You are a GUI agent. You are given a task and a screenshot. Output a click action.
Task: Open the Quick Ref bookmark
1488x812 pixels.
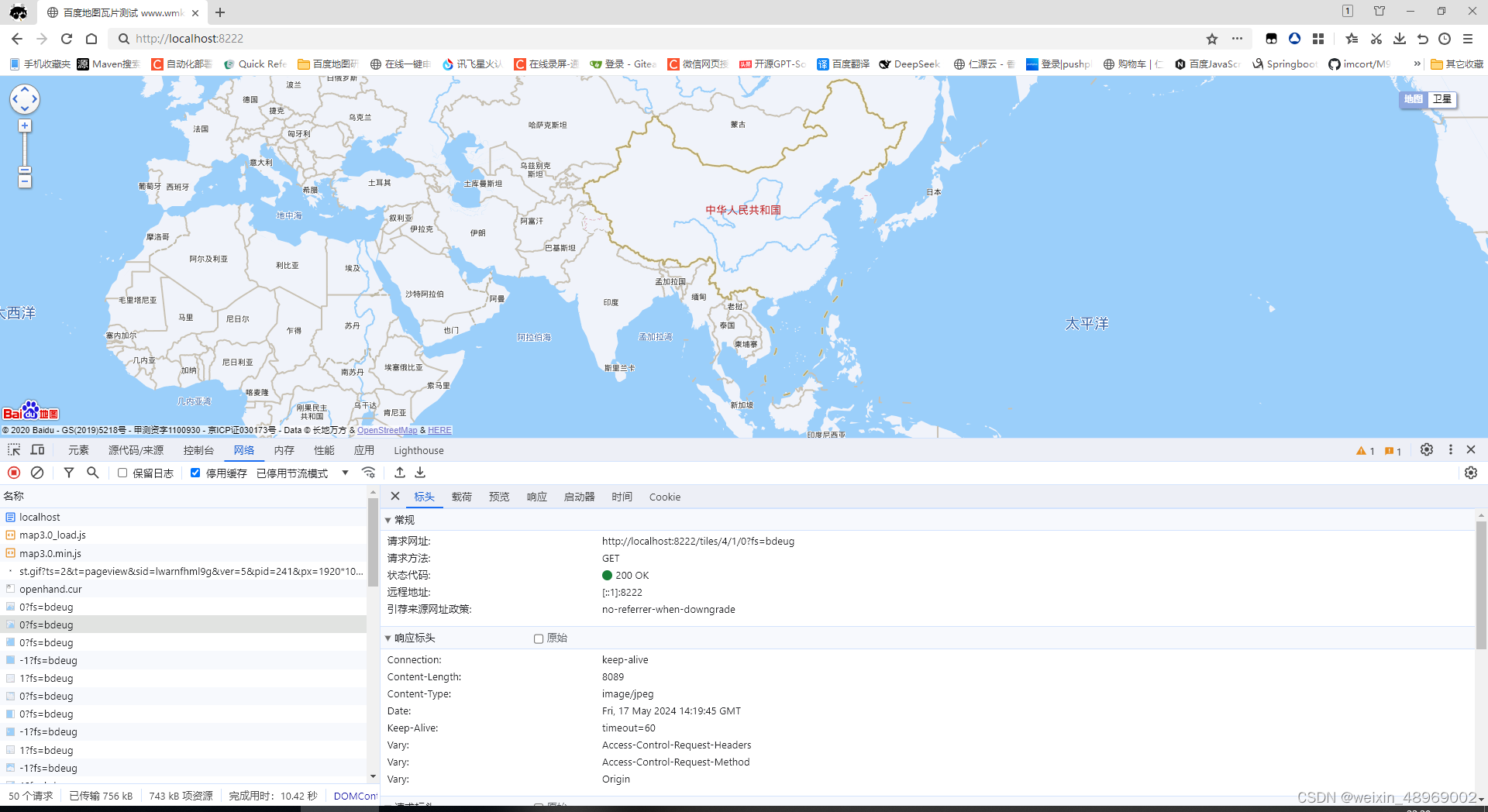tap(255, 64)
